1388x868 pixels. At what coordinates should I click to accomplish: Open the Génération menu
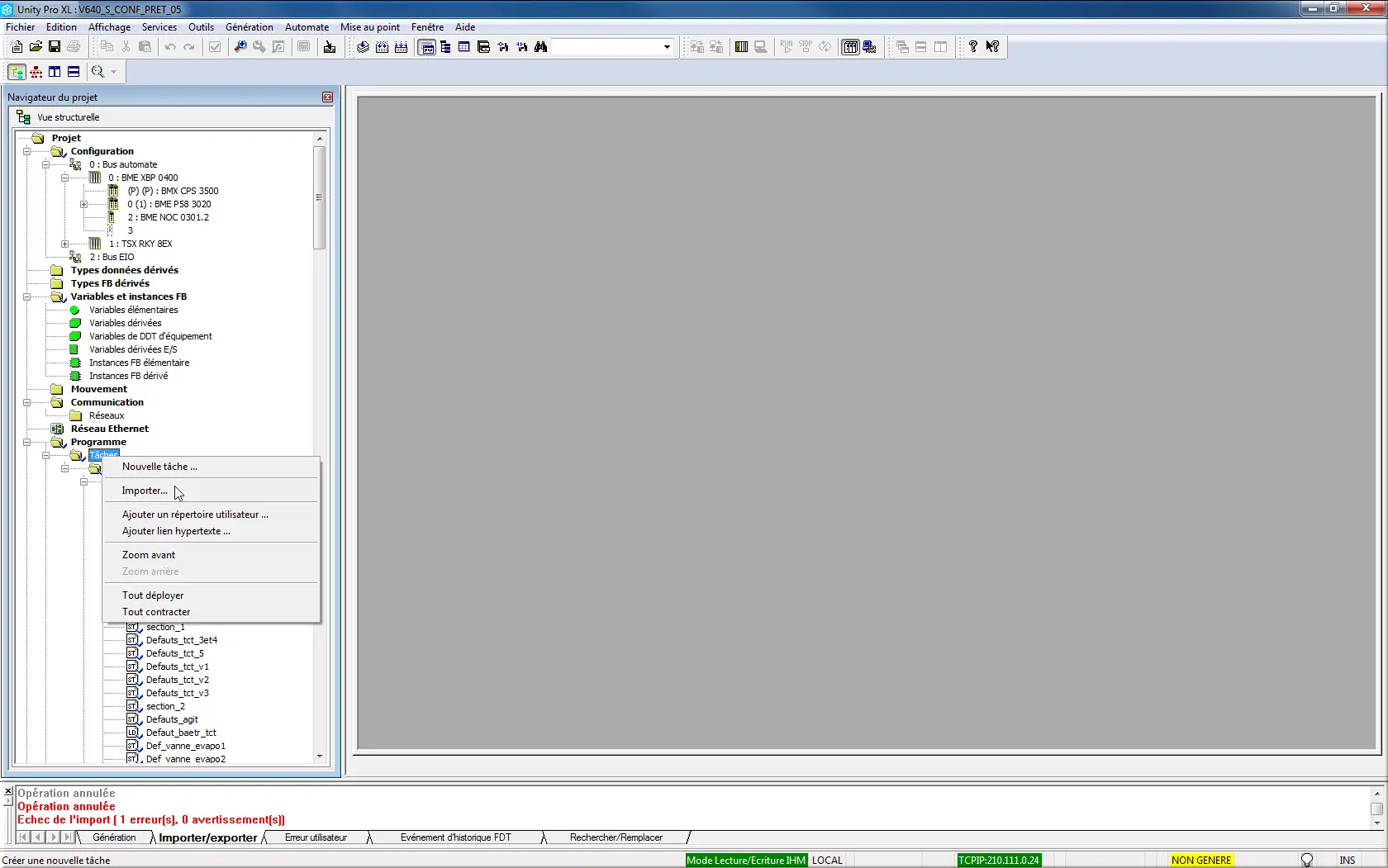(x=249, y=27)
